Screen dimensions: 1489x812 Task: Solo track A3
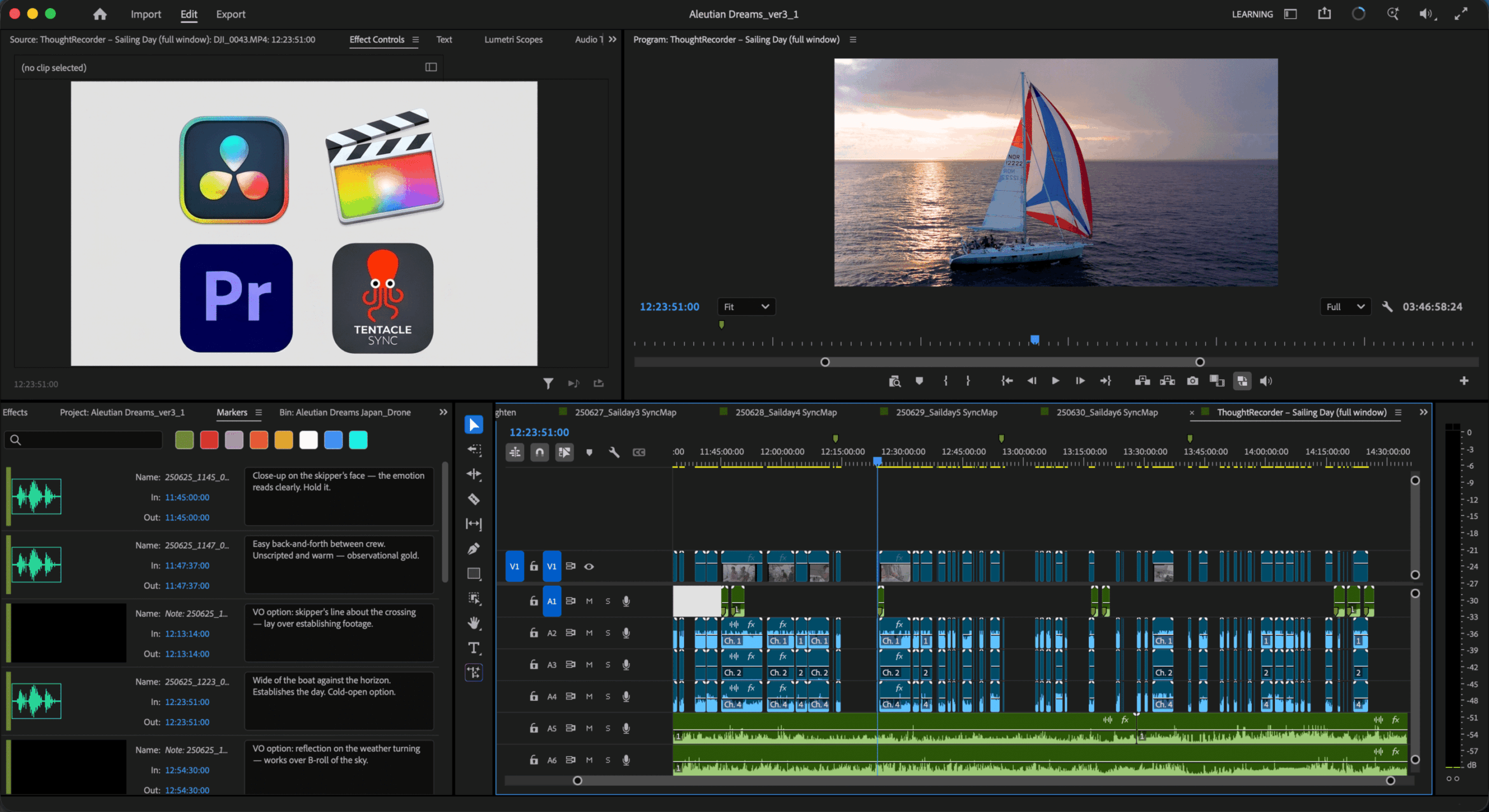click(608, 665)
